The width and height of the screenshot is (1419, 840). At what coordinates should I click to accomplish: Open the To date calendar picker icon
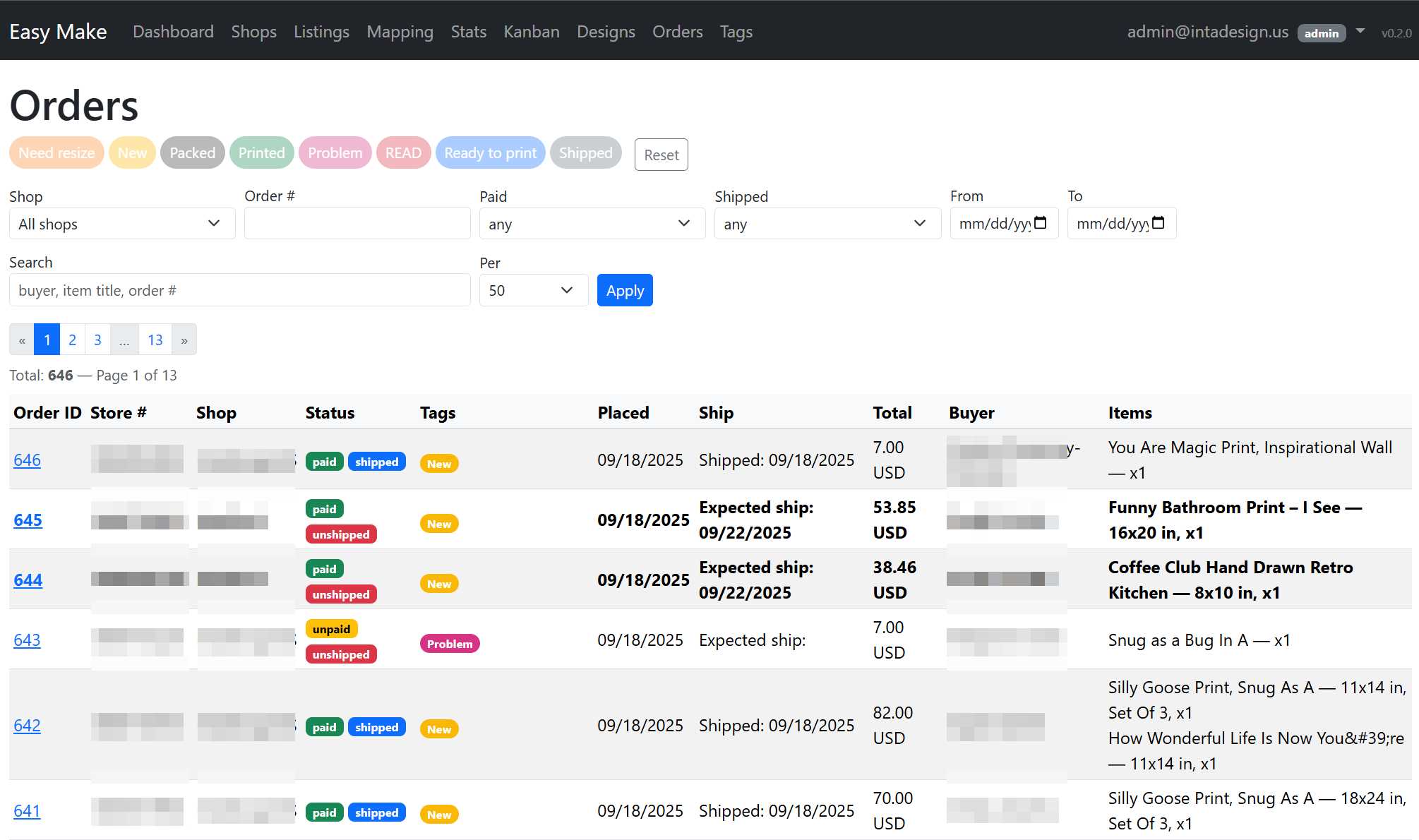tap(1158, 223)
